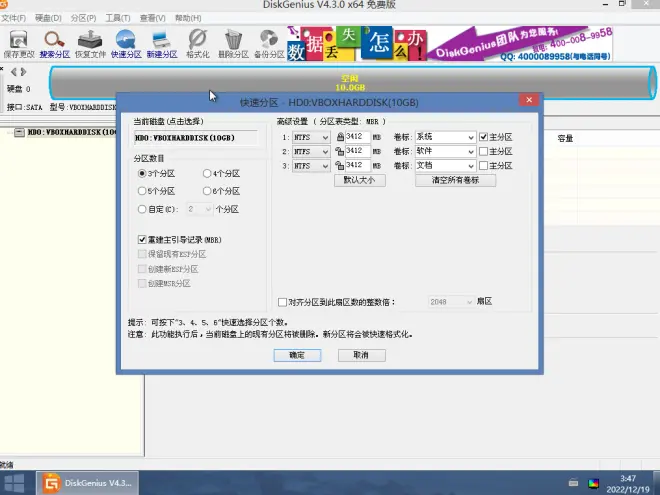Open the Search Partition (搜索分区) tool
This screenshot has height=495, width=660.
(x=54, y=44)
